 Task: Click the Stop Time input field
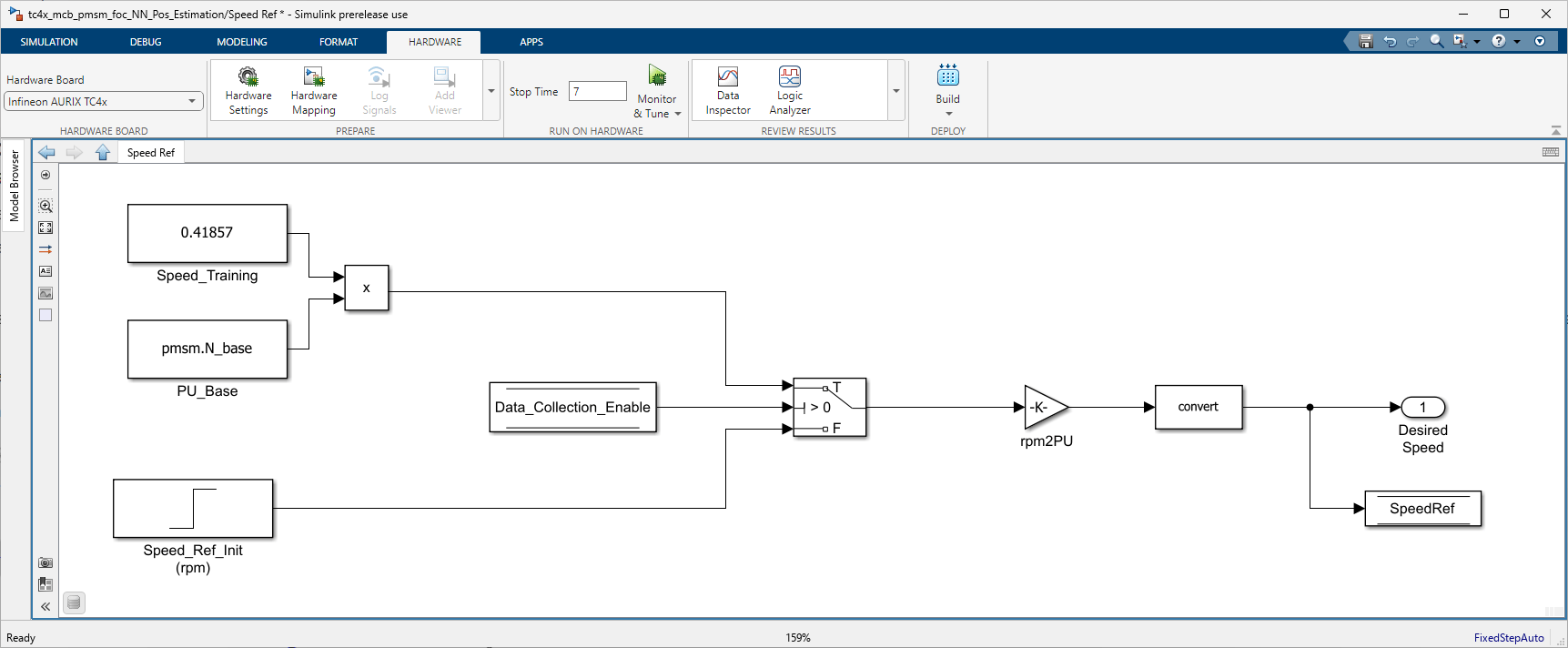(x=598, y=91)
